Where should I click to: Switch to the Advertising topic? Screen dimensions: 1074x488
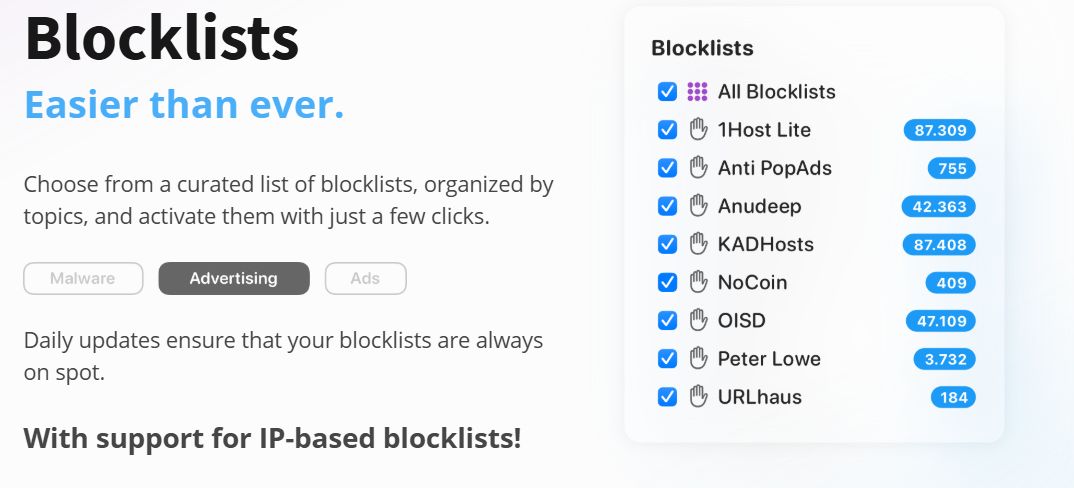[234, 279]
